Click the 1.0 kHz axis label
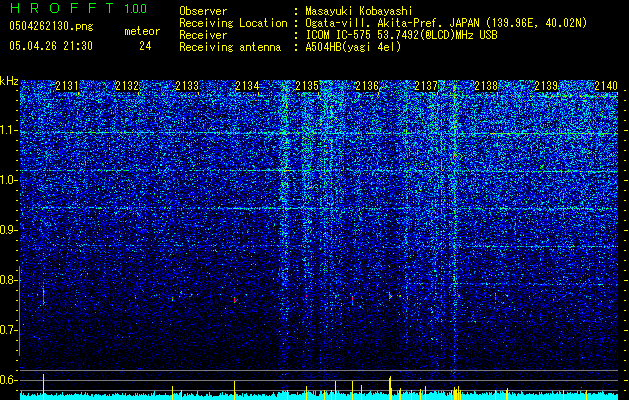629x400 pixels. 9,180
